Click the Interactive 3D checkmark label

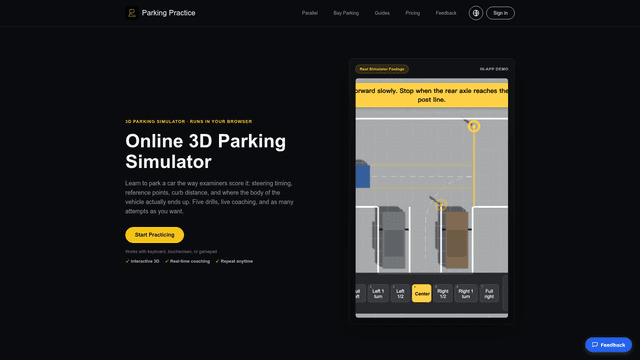(x=142, y=261)
